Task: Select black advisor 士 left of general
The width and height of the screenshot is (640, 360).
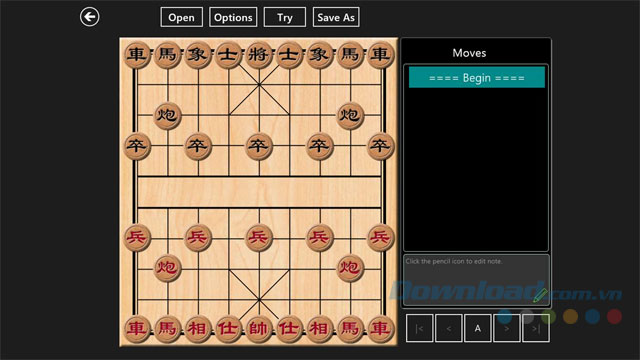Action: coord(228,54)
